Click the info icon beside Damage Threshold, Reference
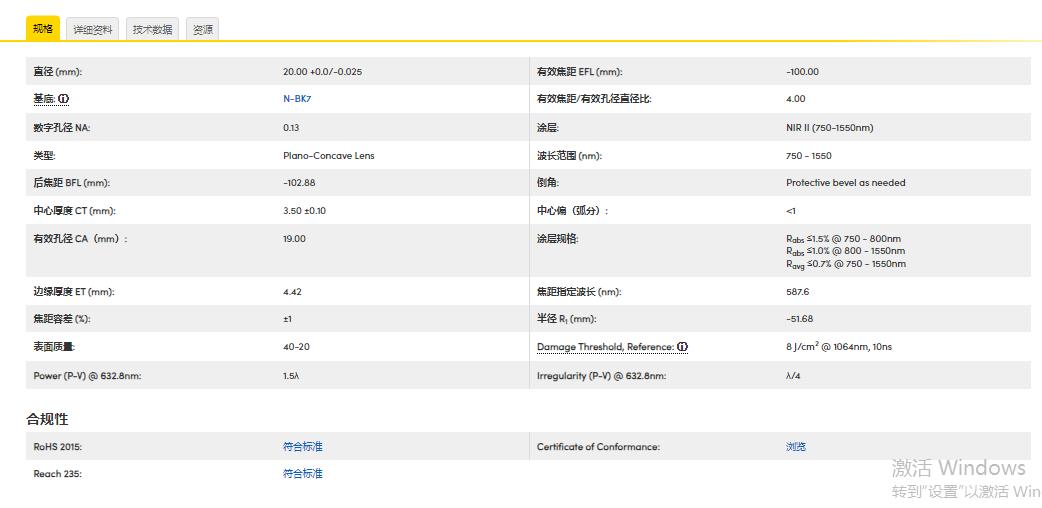The height and width of the screenshot is (508, 1042). click(x=682, y=346)
